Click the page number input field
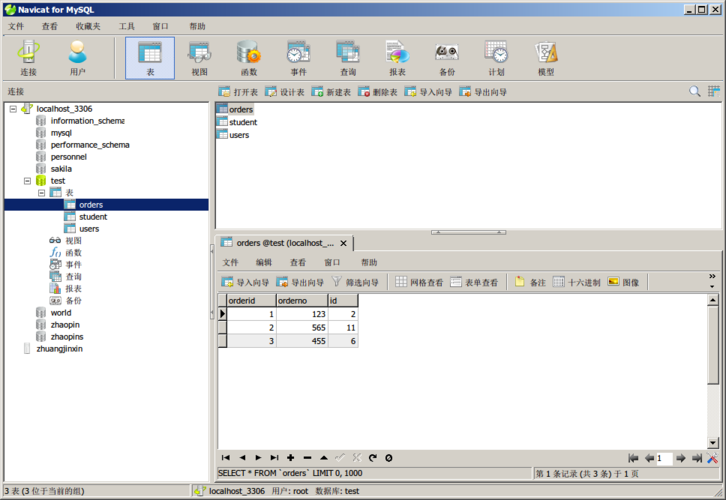726x500 pixels. tap(664, 458)
